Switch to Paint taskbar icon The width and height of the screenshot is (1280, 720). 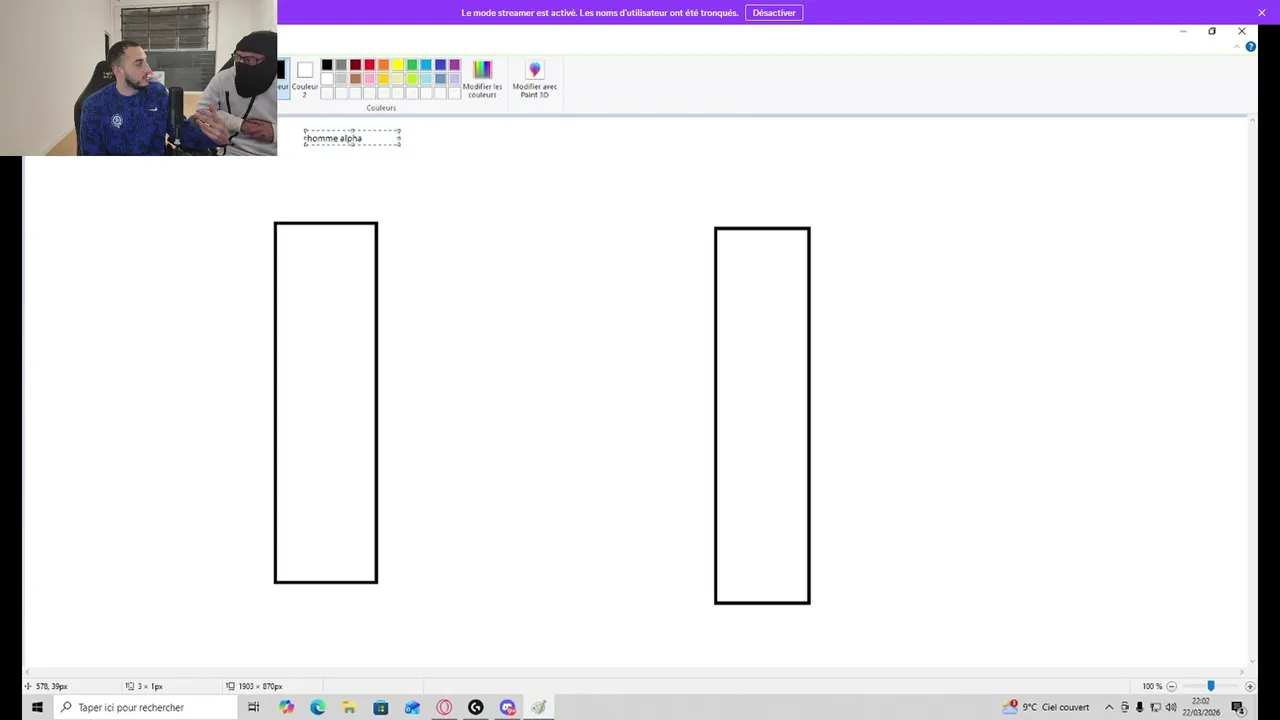tap(539, 707)
